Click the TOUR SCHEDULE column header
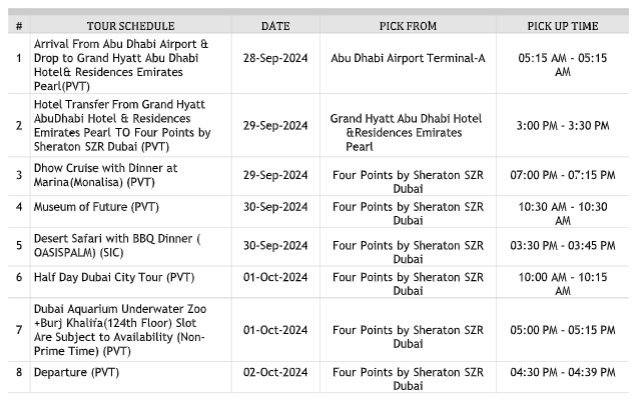The height and width of the screenshot is (405, 639). click(x=130, y=26)
